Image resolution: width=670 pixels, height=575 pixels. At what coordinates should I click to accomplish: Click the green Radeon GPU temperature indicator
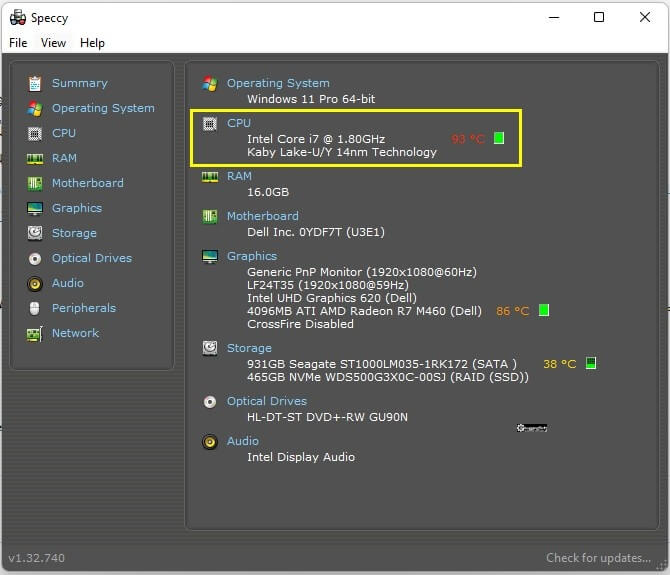tap(544, 310)
